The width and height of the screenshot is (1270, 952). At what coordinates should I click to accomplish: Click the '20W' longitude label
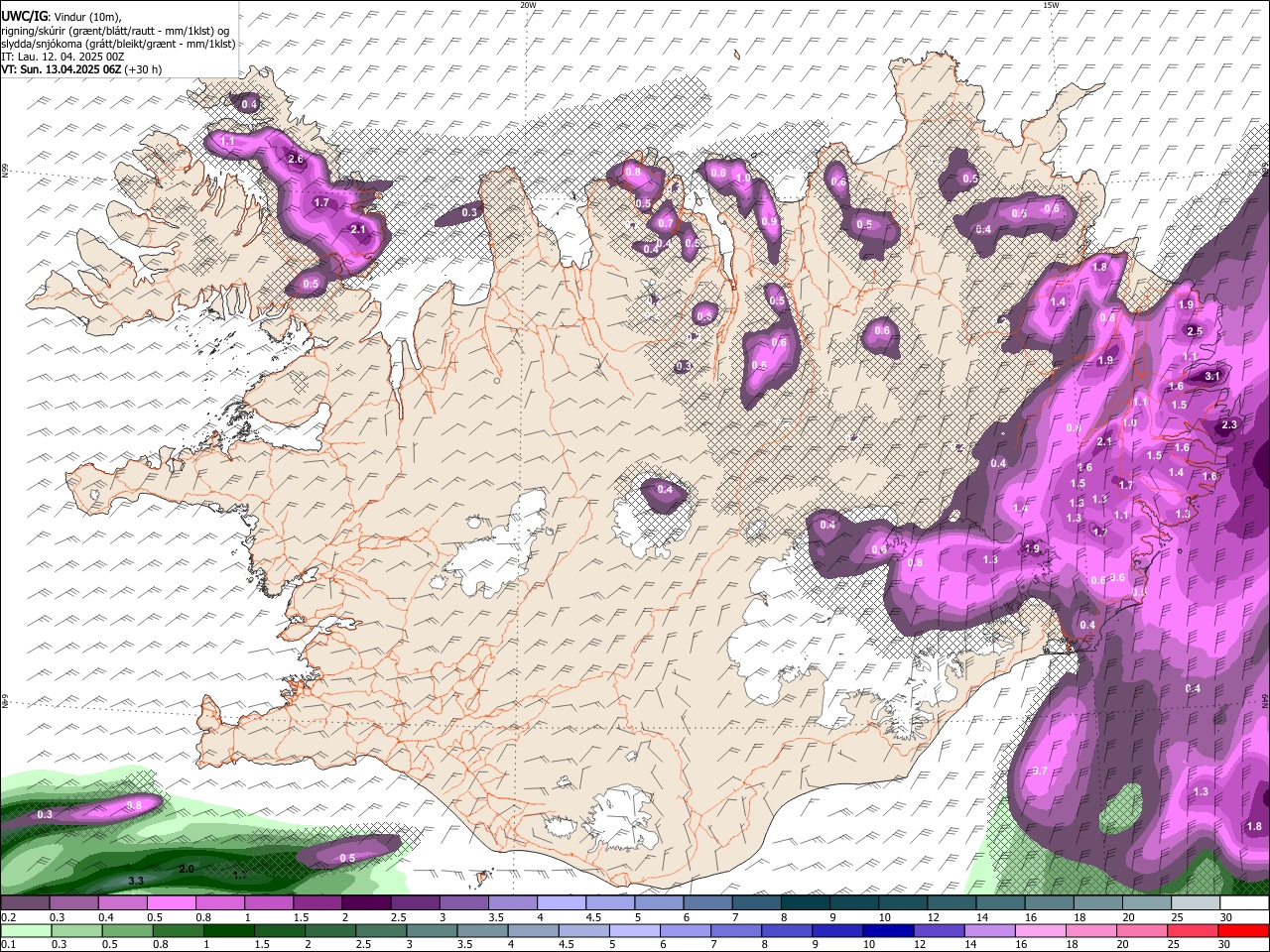coord(528,5)
